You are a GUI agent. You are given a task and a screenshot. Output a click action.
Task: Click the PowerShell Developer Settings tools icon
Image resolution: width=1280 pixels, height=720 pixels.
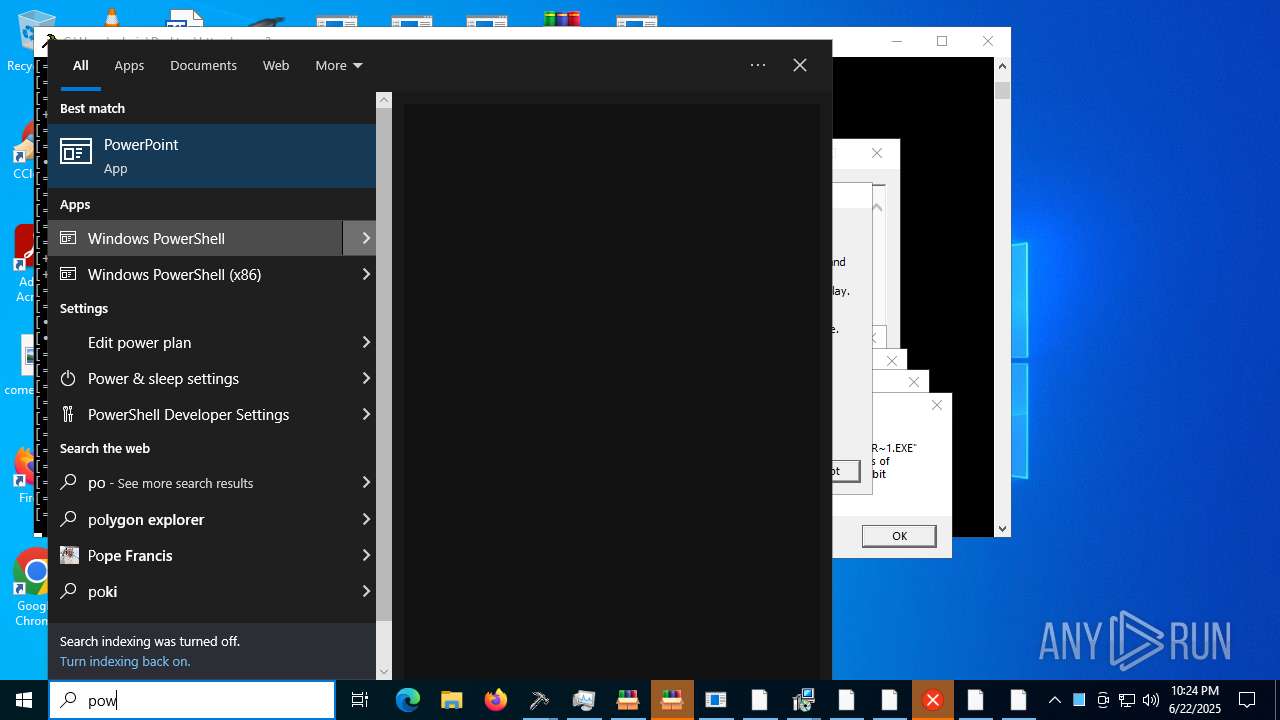click(68, 414)
